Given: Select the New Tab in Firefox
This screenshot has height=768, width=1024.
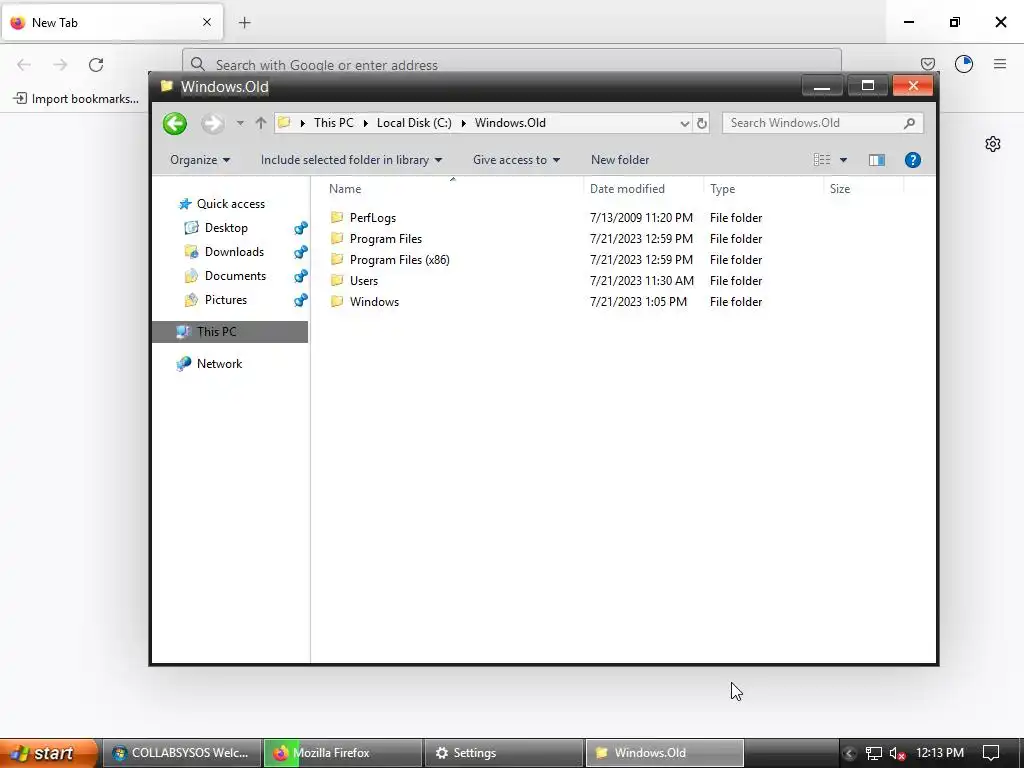Looking at the screenshot, I should [112, 23].
